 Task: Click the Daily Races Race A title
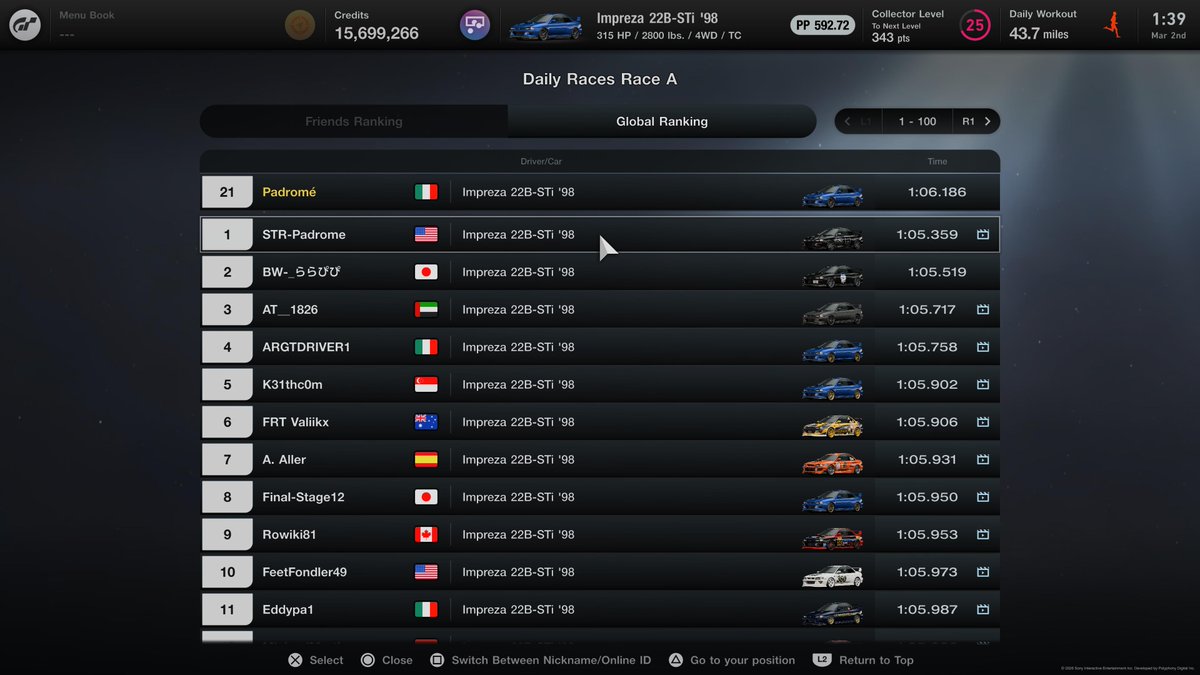tap(600, 79)
